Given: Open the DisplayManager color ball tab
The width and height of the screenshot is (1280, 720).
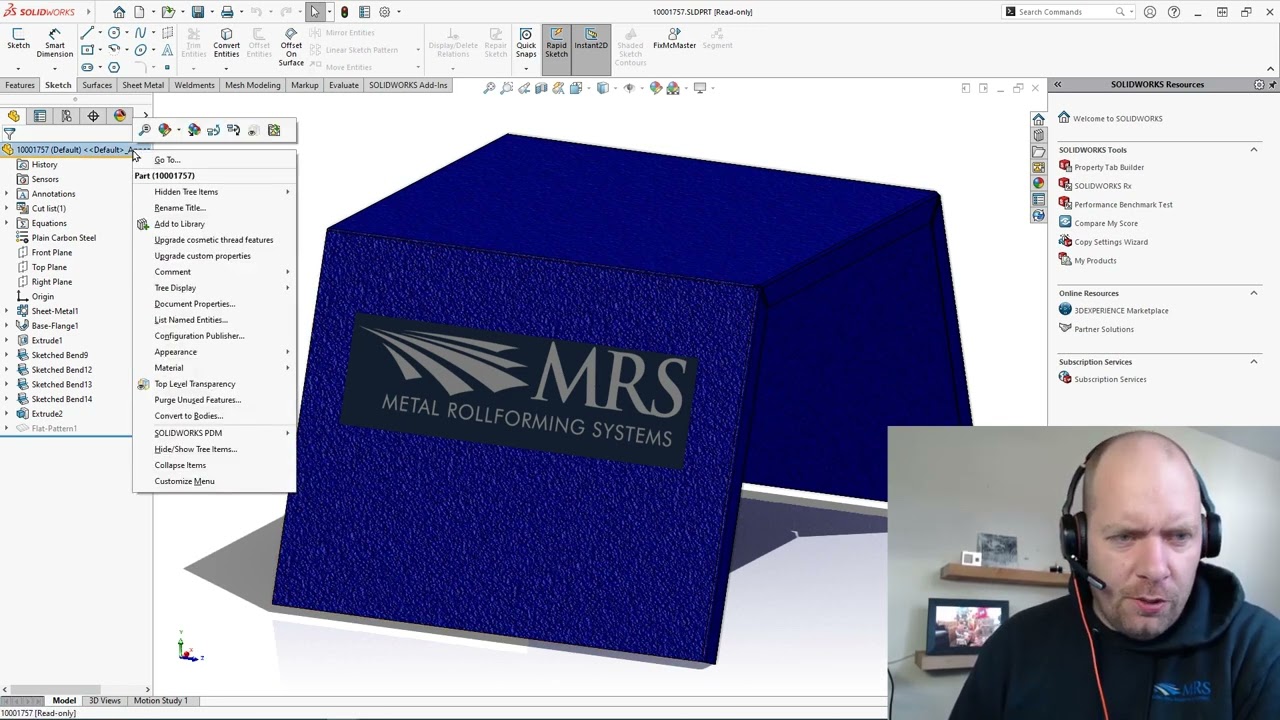Looking at the screenshot, I should click(120, 116).
